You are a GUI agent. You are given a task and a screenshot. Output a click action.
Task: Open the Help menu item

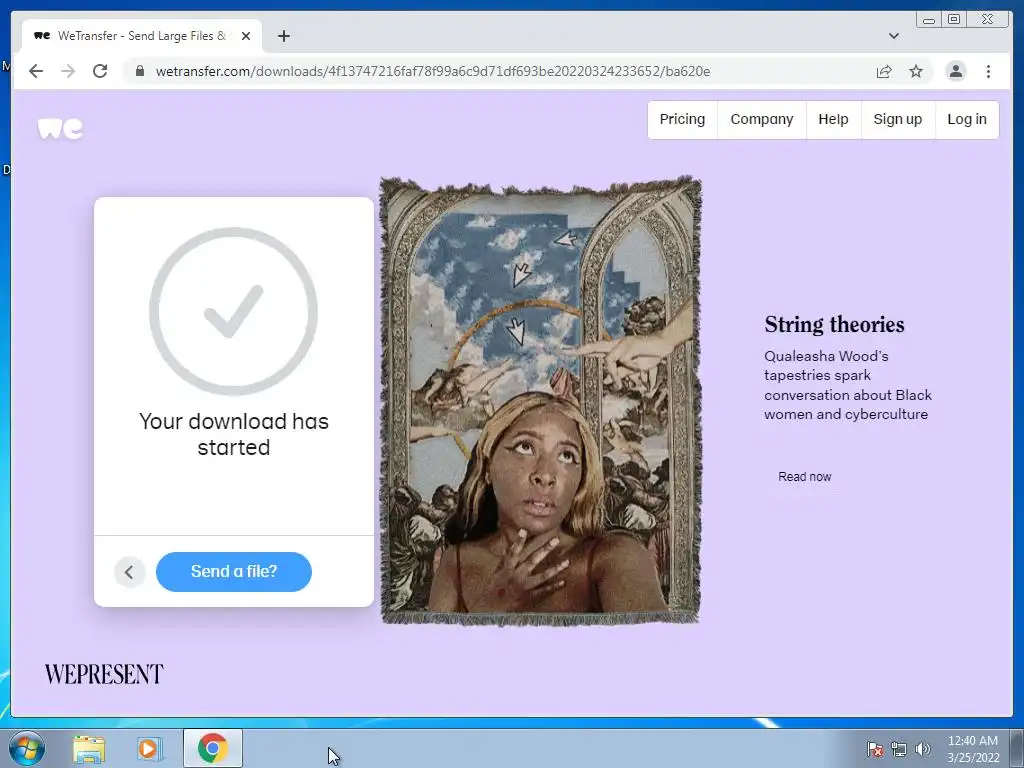(x=833, y=120)
